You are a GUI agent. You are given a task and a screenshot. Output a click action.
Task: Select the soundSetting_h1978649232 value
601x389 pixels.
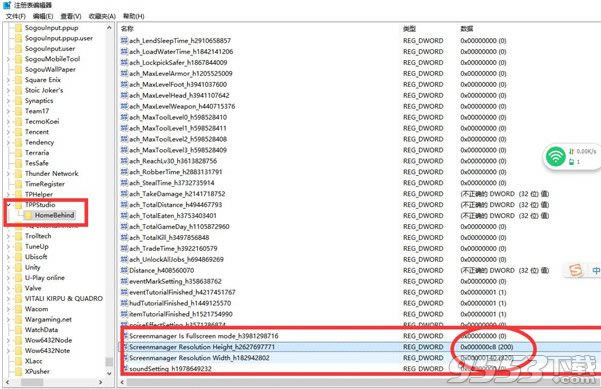click(170, 368)
